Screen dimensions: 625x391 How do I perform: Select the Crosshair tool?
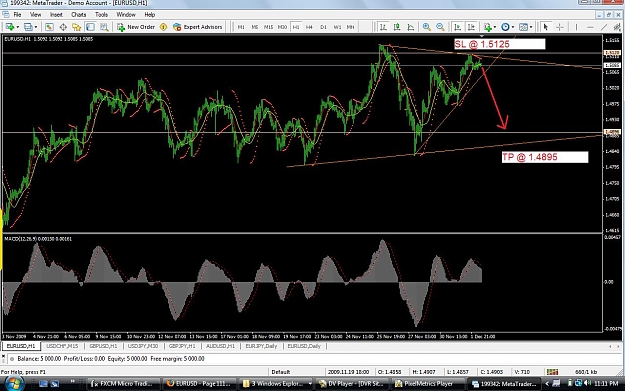coord(560,27)
